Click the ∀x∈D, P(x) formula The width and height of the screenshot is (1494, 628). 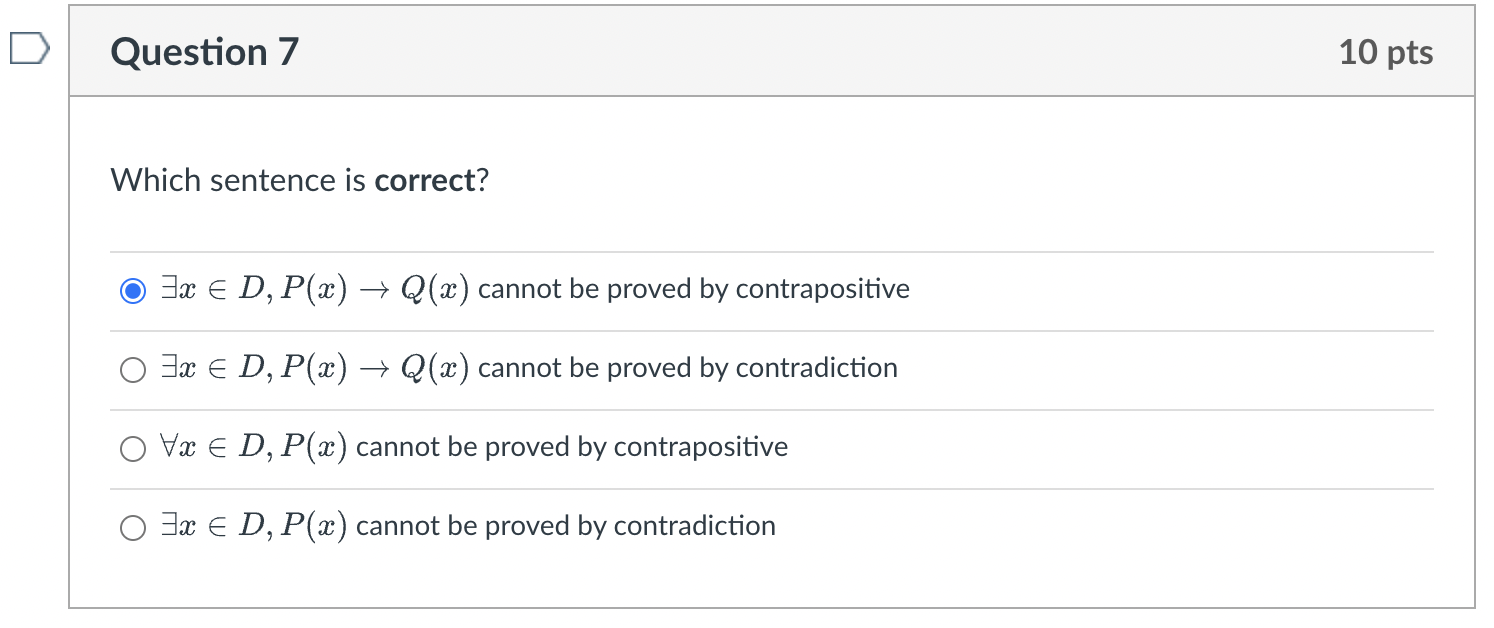point(253,448)
